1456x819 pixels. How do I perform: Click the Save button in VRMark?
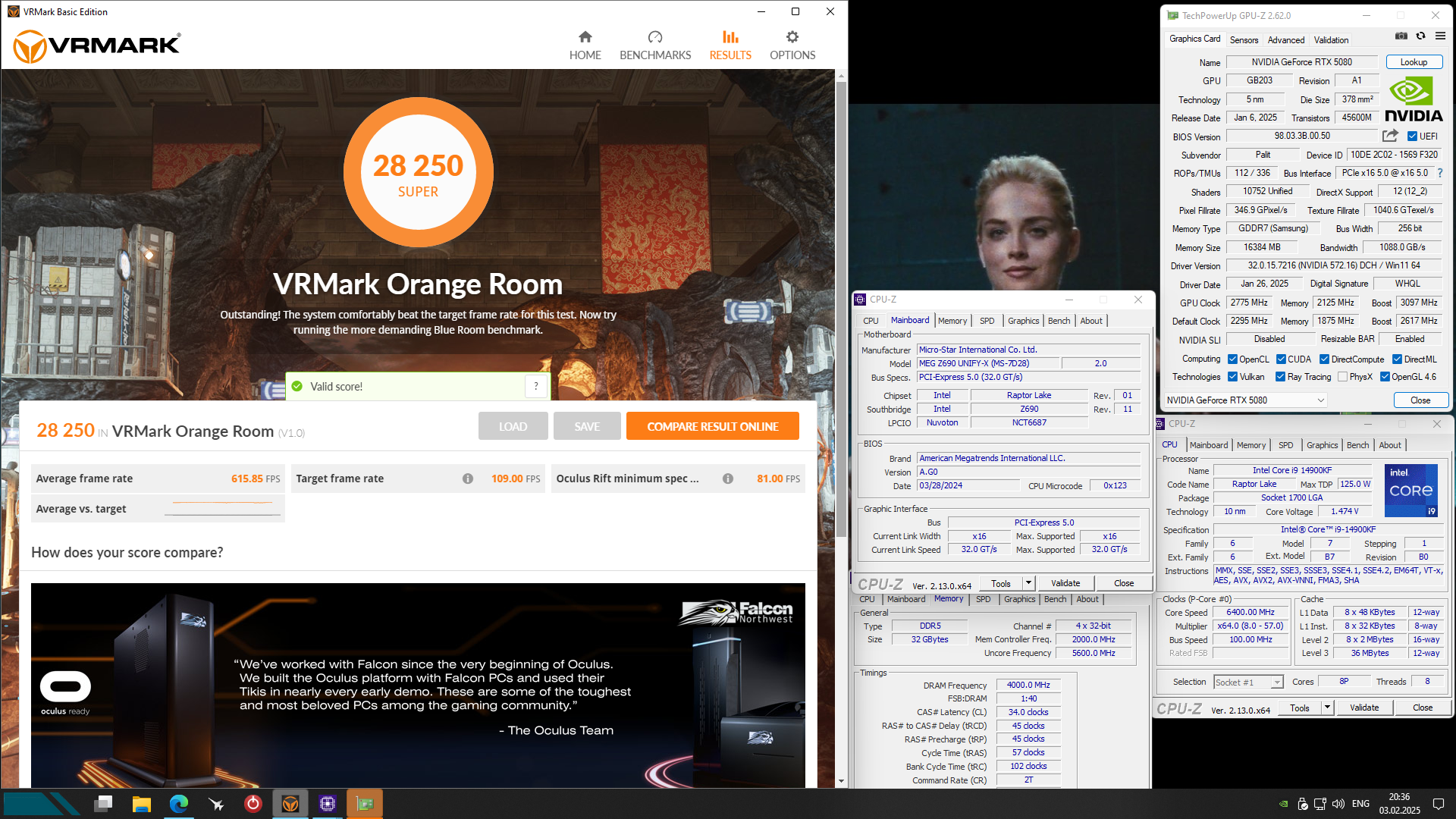click(x=587, y=426)
